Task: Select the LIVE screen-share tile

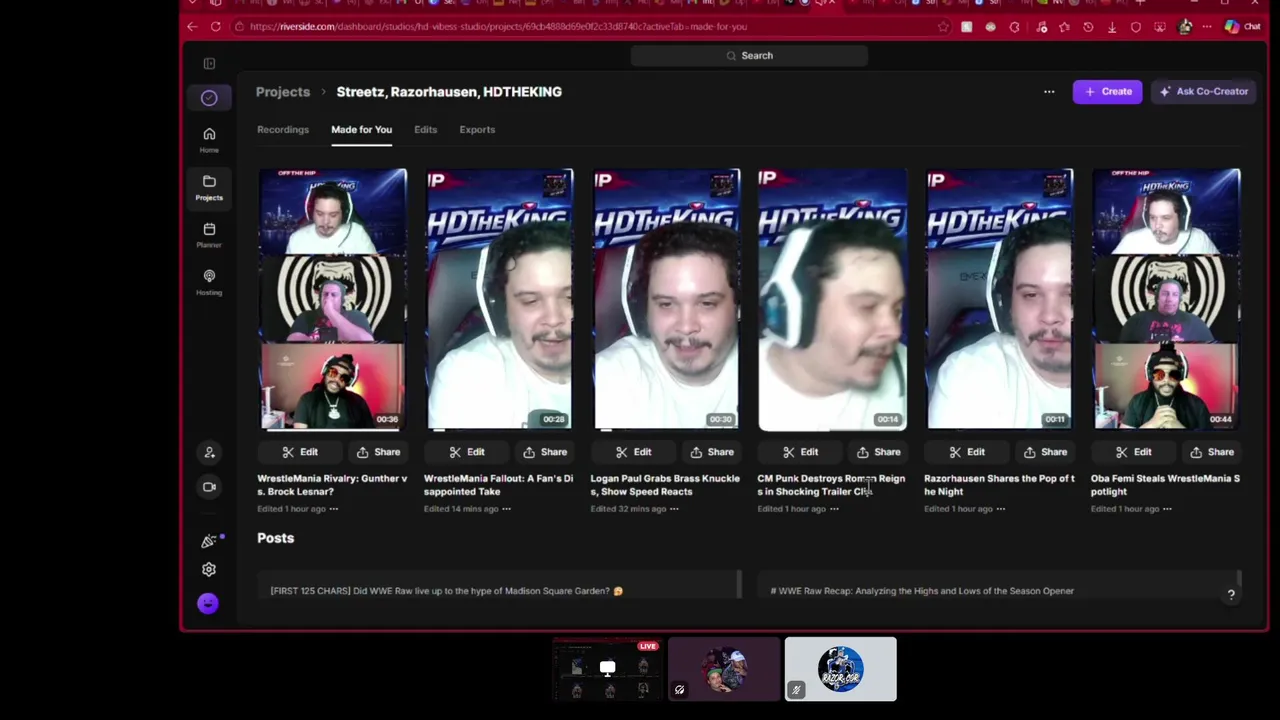Action: coord(608,669)
